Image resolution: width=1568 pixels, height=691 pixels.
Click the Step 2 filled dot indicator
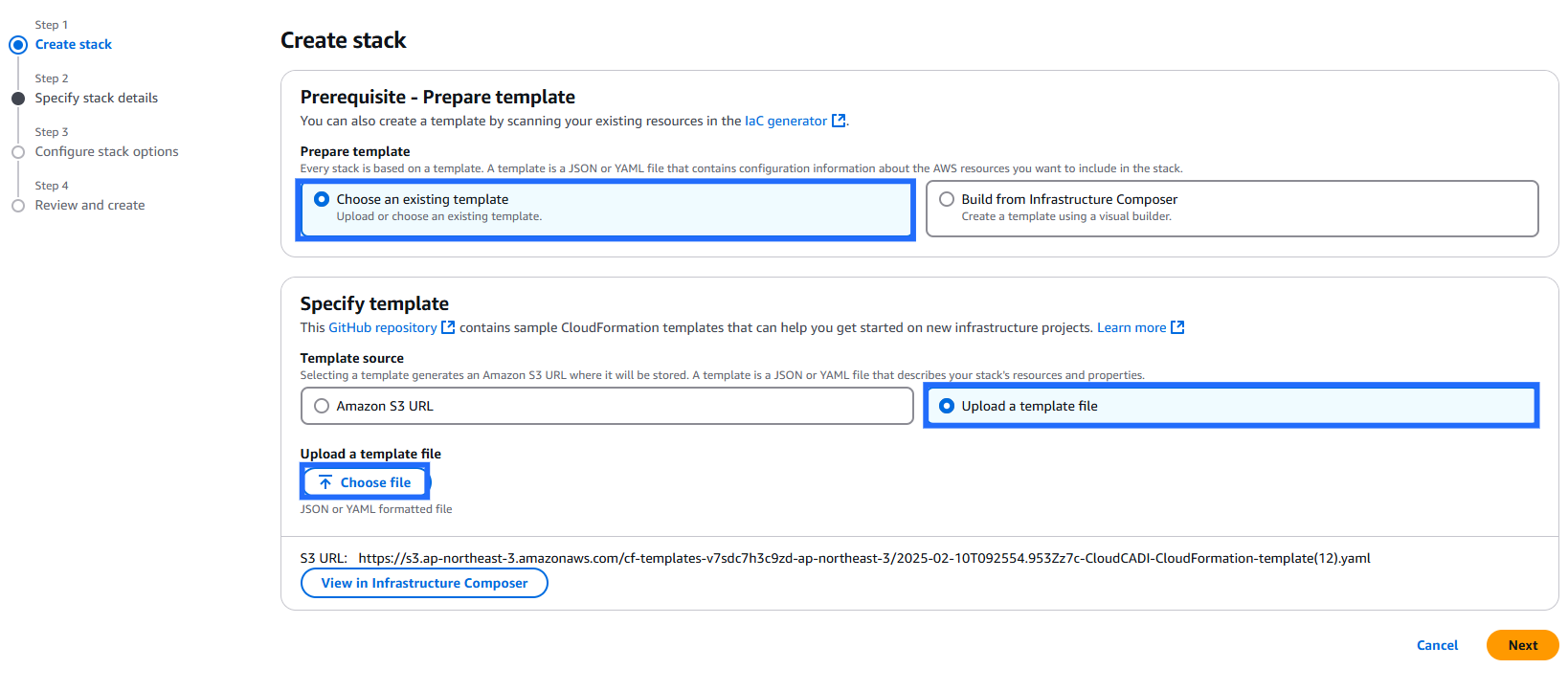18,99
